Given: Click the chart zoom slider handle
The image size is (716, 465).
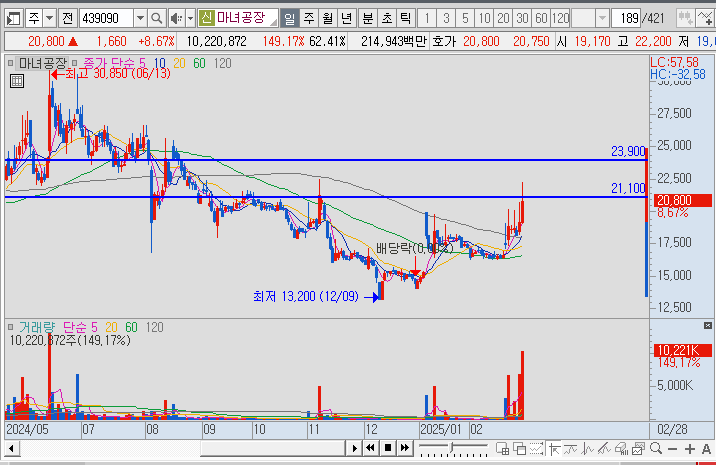Looking at the screenshot, I should (x=452, y=447).
